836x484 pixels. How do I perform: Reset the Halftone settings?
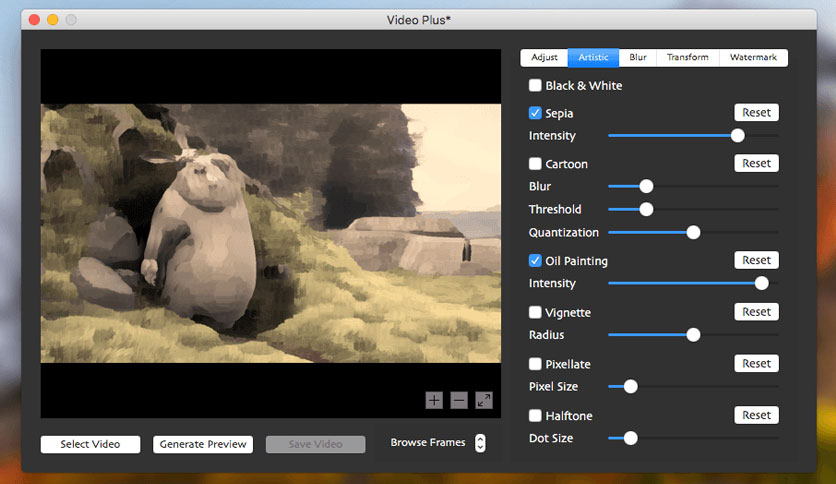[x=757, y=415]
